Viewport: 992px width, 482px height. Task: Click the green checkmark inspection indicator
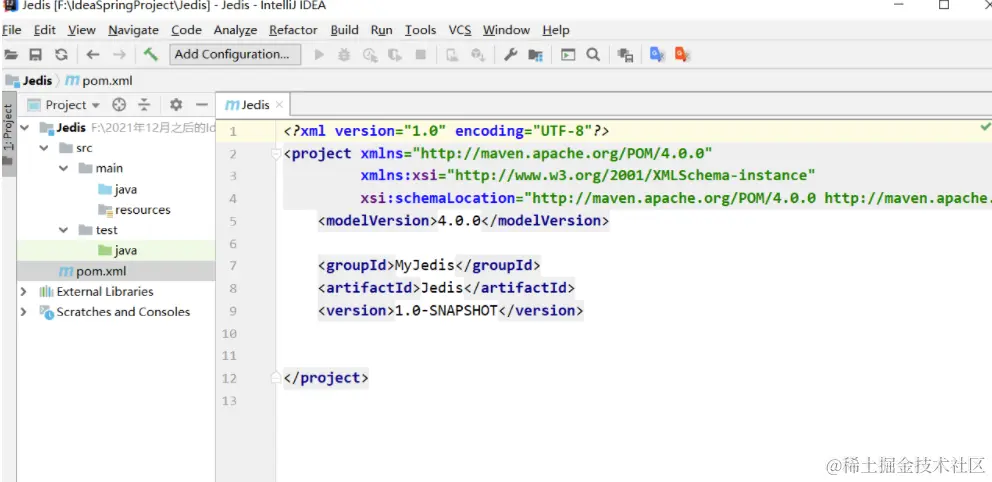(x=985, y=127)
